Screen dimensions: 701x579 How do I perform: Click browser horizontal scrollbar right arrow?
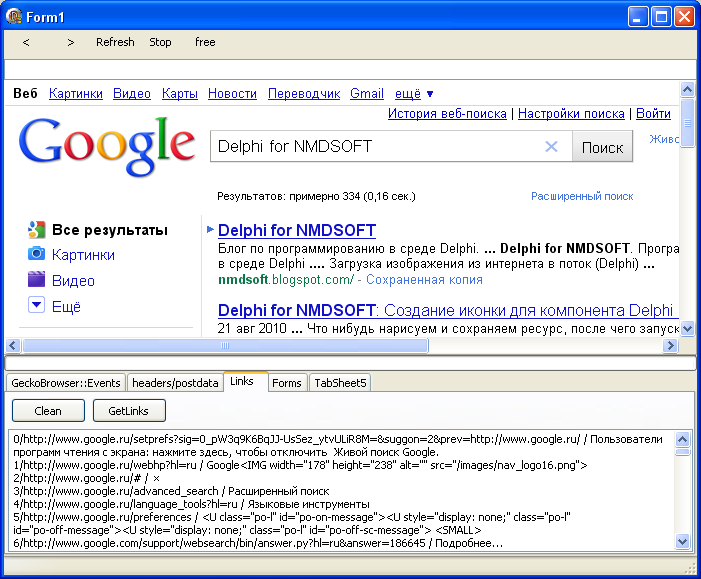(x=671, y=345)
